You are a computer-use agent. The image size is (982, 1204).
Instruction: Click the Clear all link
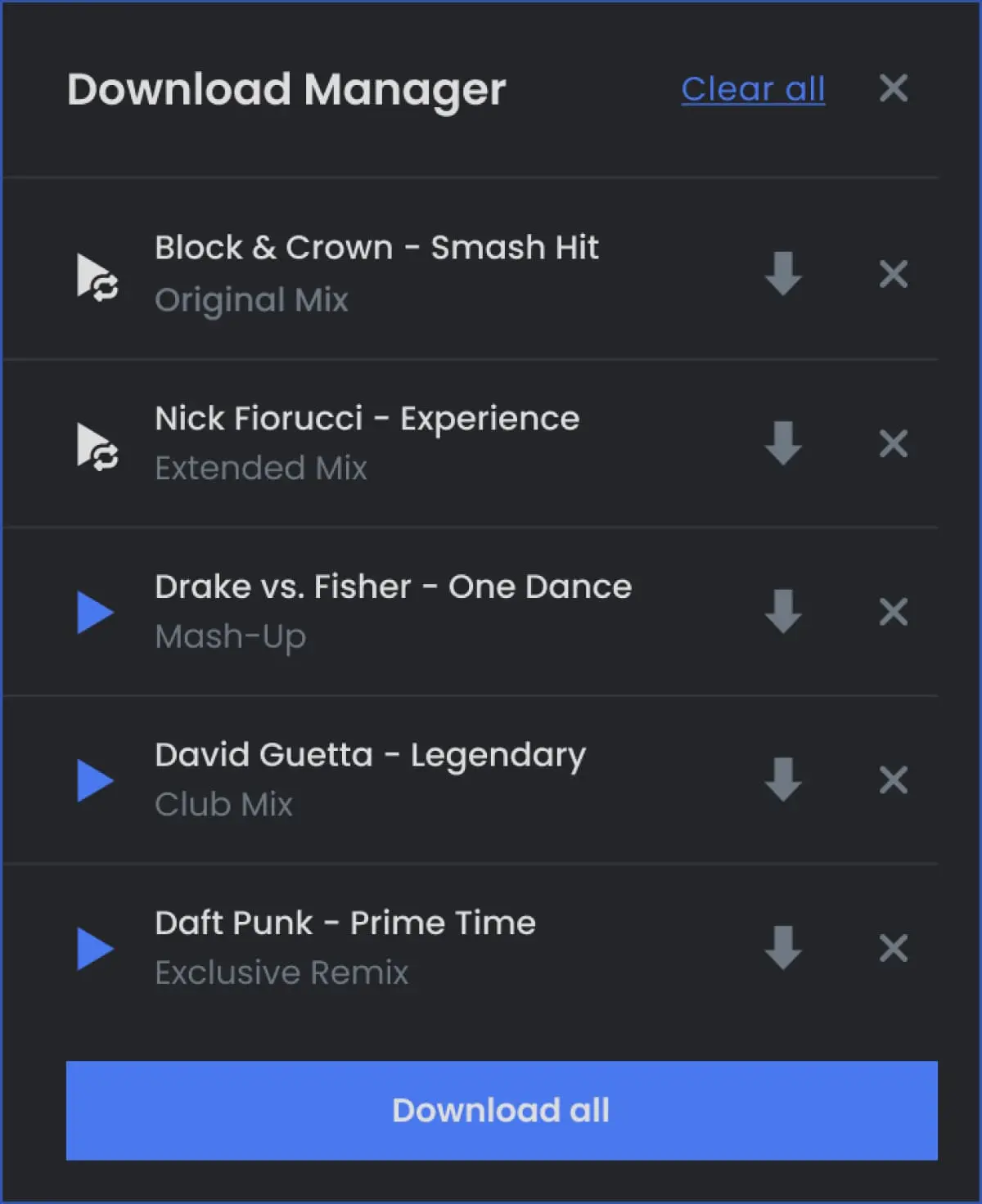pos(753,88)
